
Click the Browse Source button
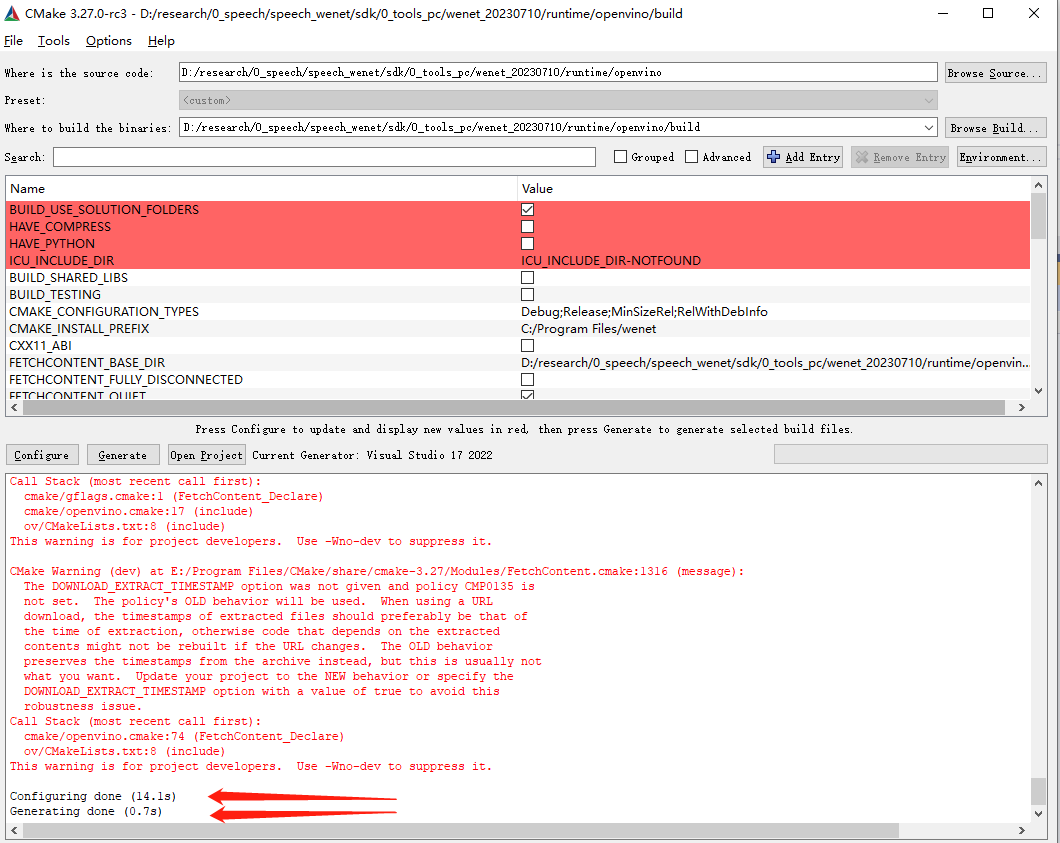pyautogui.click(x=995, y=71)
